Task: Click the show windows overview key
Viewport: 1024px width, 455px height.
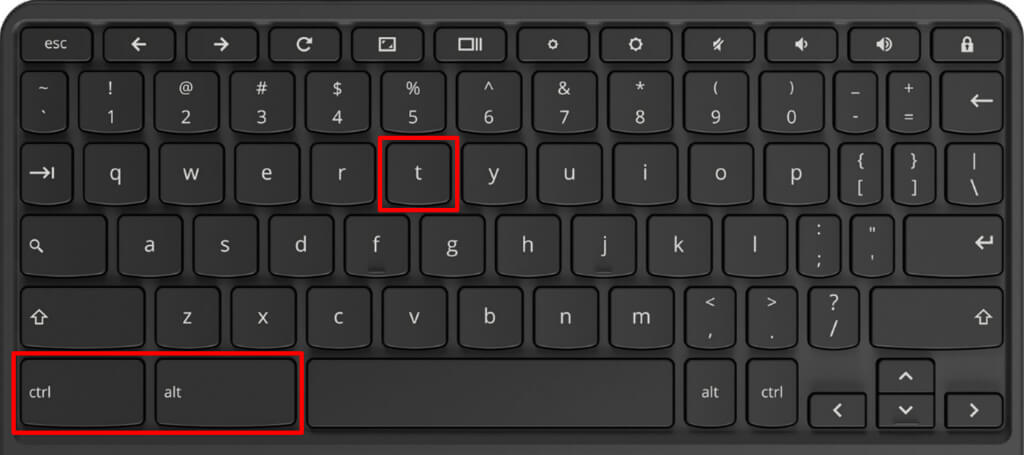Action: 470,44
